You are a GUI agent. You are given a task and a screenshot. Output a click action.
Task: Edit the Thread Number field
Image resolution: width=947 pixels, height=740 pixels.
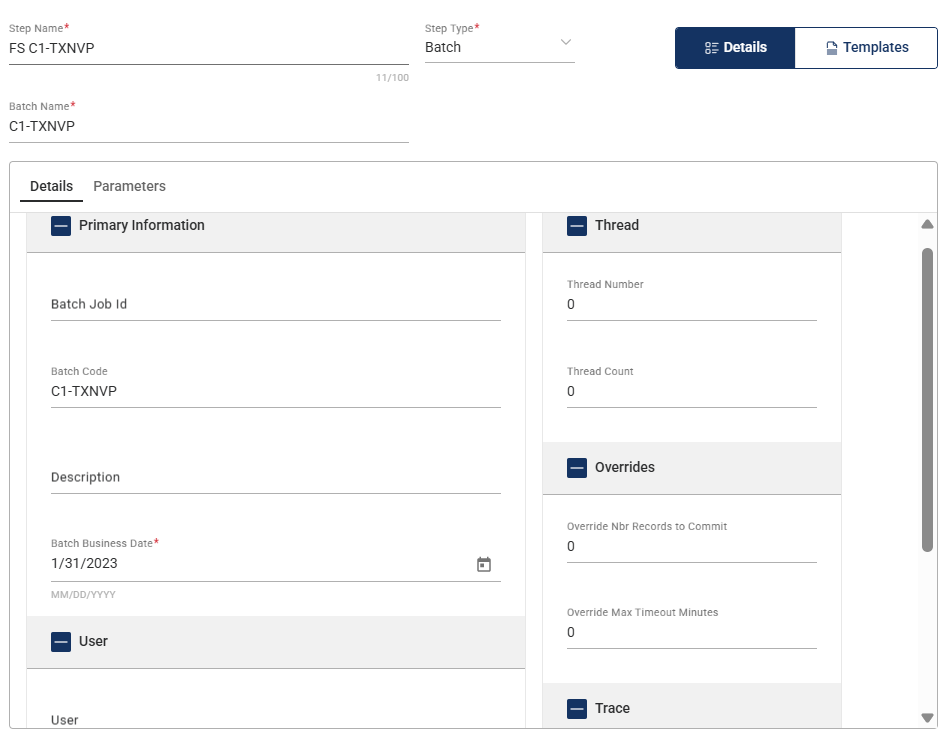[691, 304]
